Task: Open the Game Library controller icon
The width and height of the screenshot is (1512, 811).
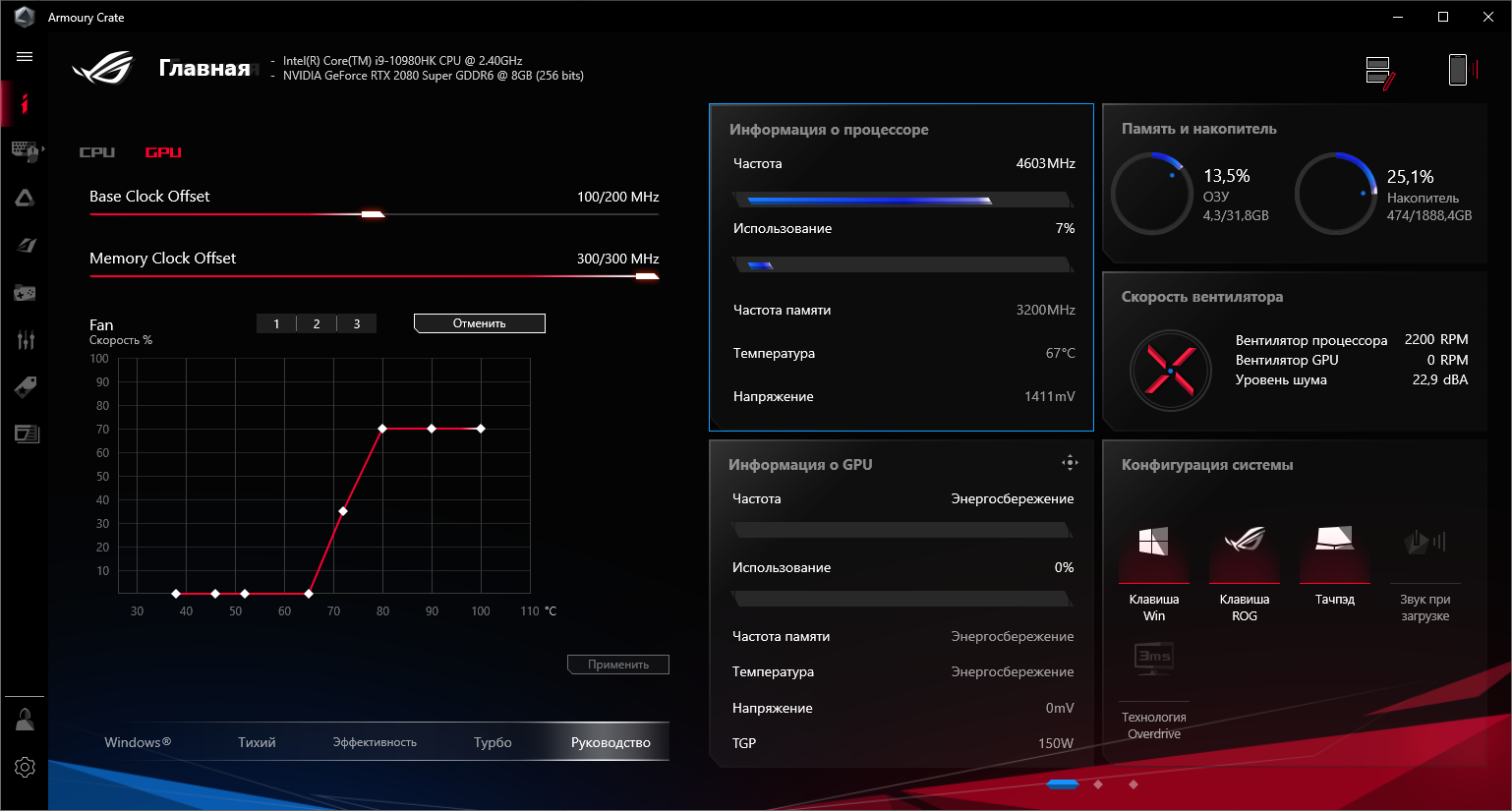Action: [x=25, y=293]
